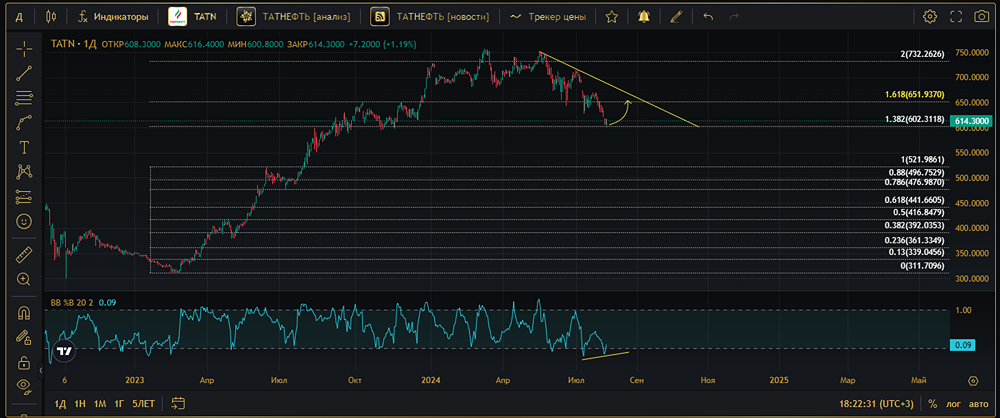
Task: Select Fibonacci level label 1(521.9861)
Action: (x=922, y=159)
